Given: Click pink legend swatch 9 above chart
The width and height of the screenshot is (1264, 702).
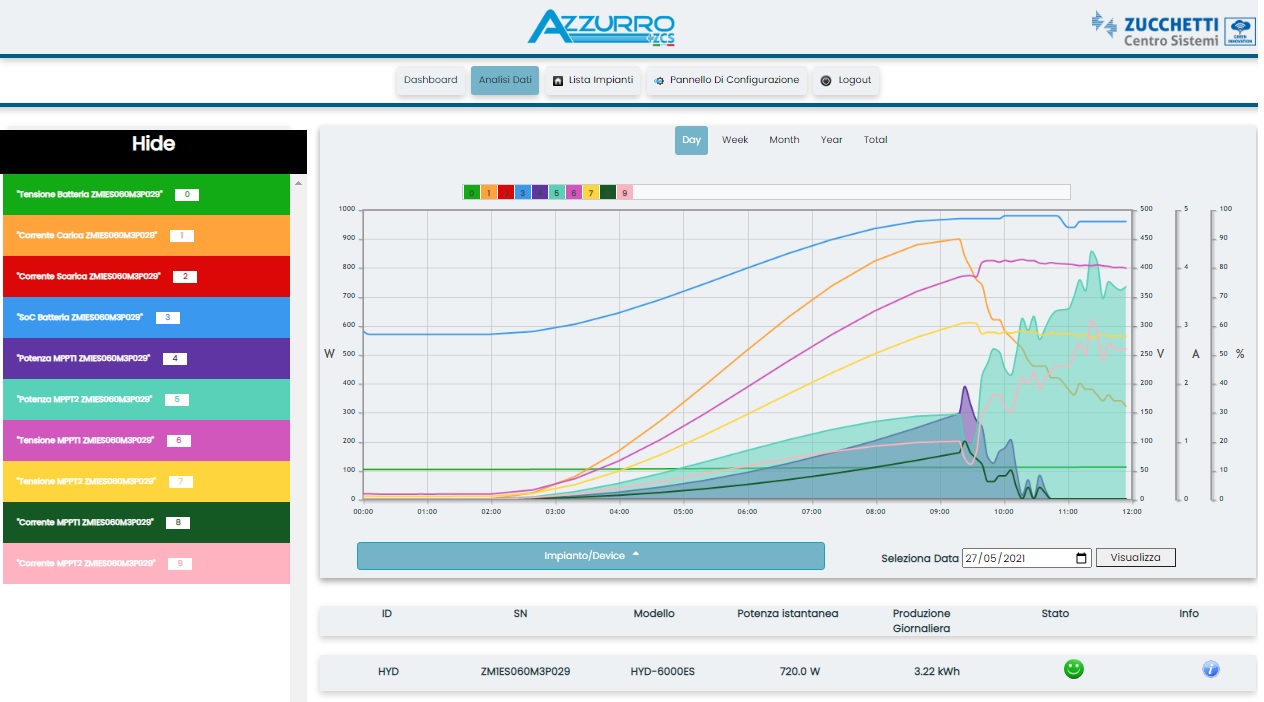Looking at the screenshot, I should pos(625,192).
